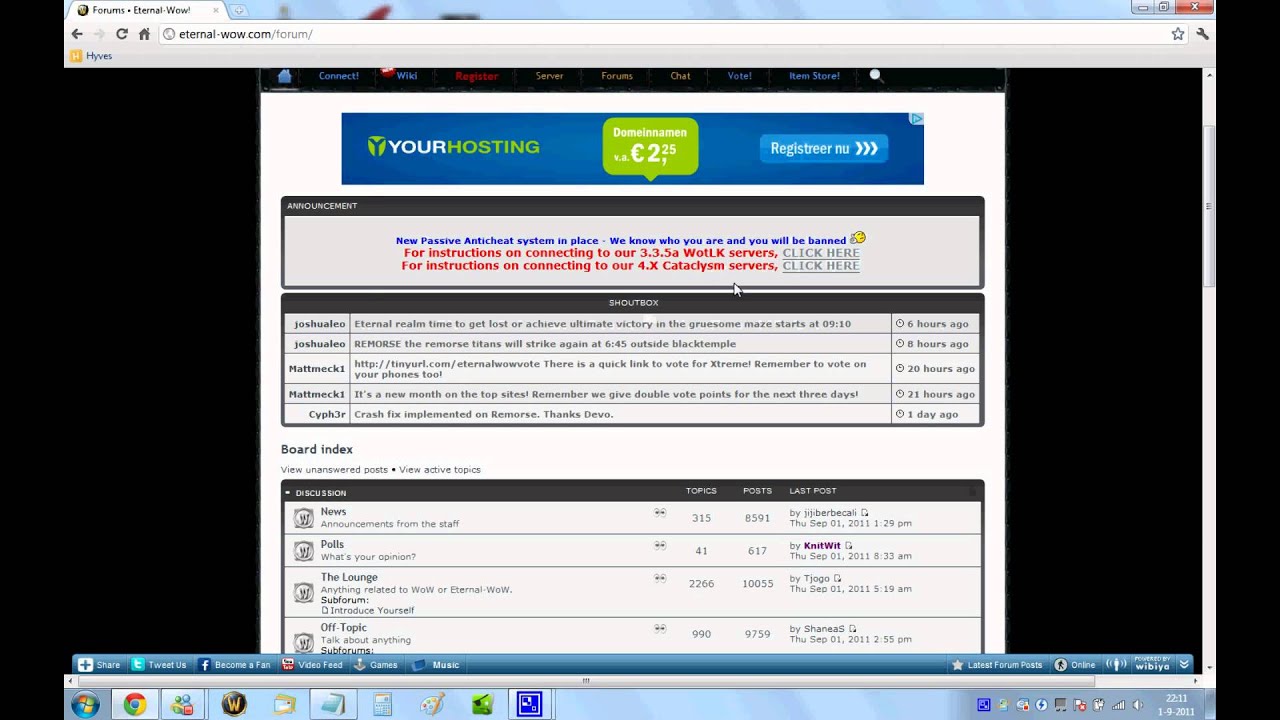Open the Vote! nav item

(740, 76)
